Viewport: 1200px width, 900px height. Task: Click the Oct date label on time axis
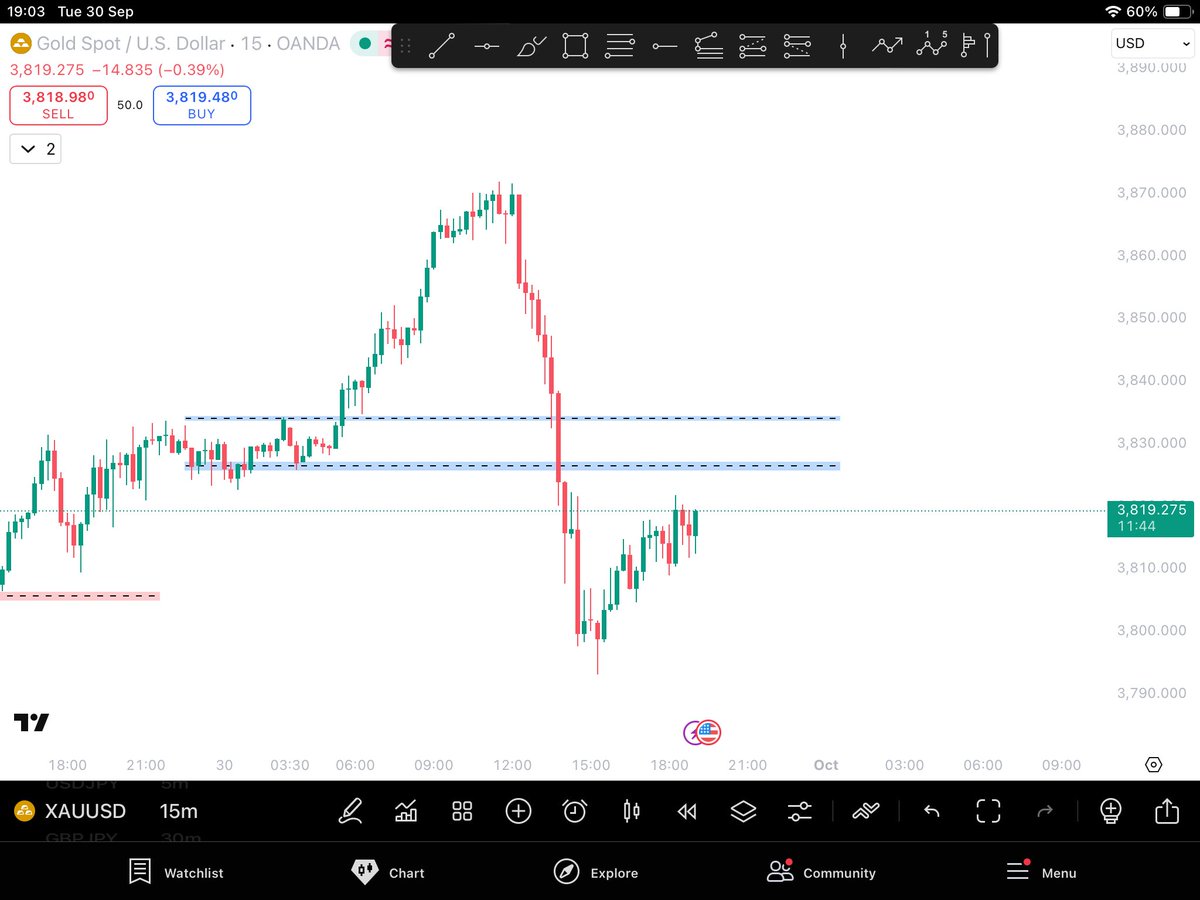pos(825,765)
